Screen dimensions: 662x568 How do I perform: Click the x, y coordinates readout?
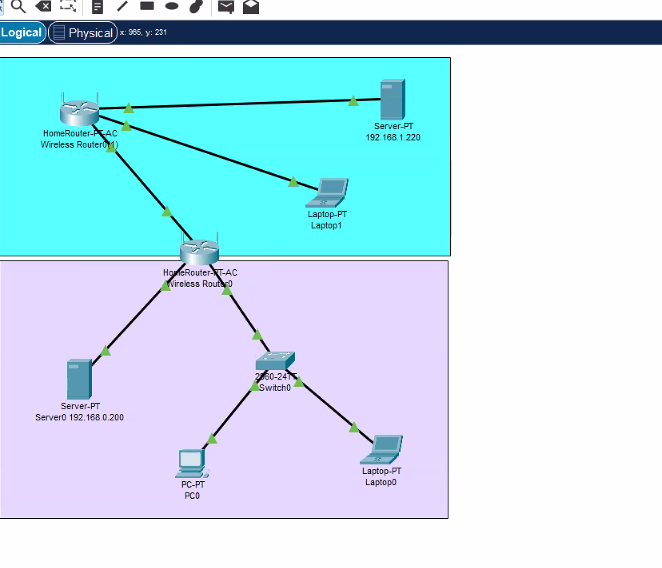[x=143, y=33]
